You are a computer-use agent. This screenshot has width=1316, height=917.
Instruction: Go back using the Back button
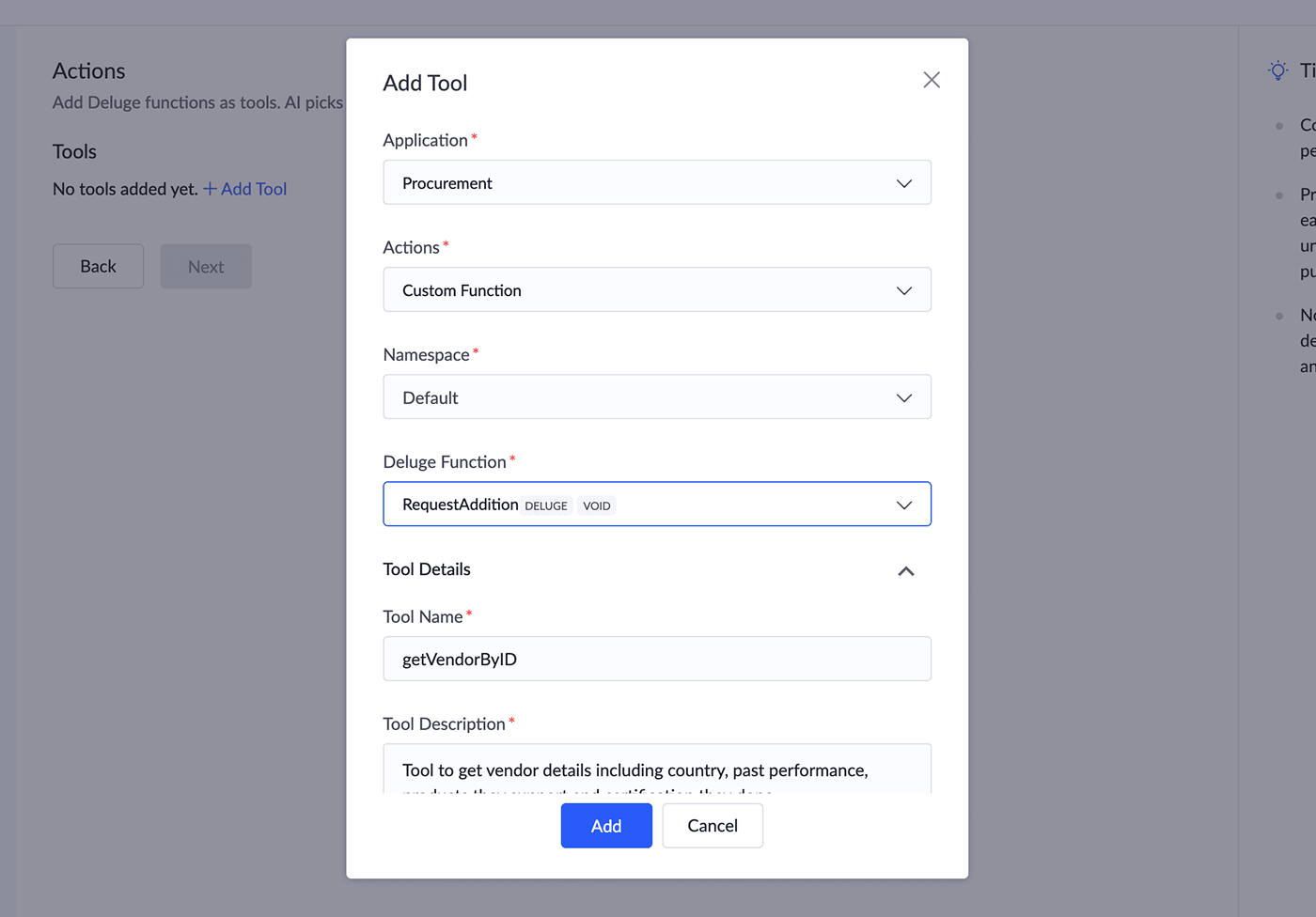tap(98, 266)
